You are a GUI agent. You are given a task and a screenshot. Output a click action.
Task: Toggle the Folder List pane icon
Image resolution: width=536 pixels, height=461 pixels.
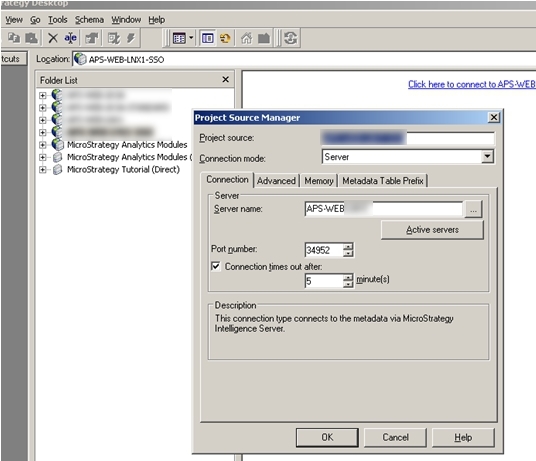tap(207, 38)
